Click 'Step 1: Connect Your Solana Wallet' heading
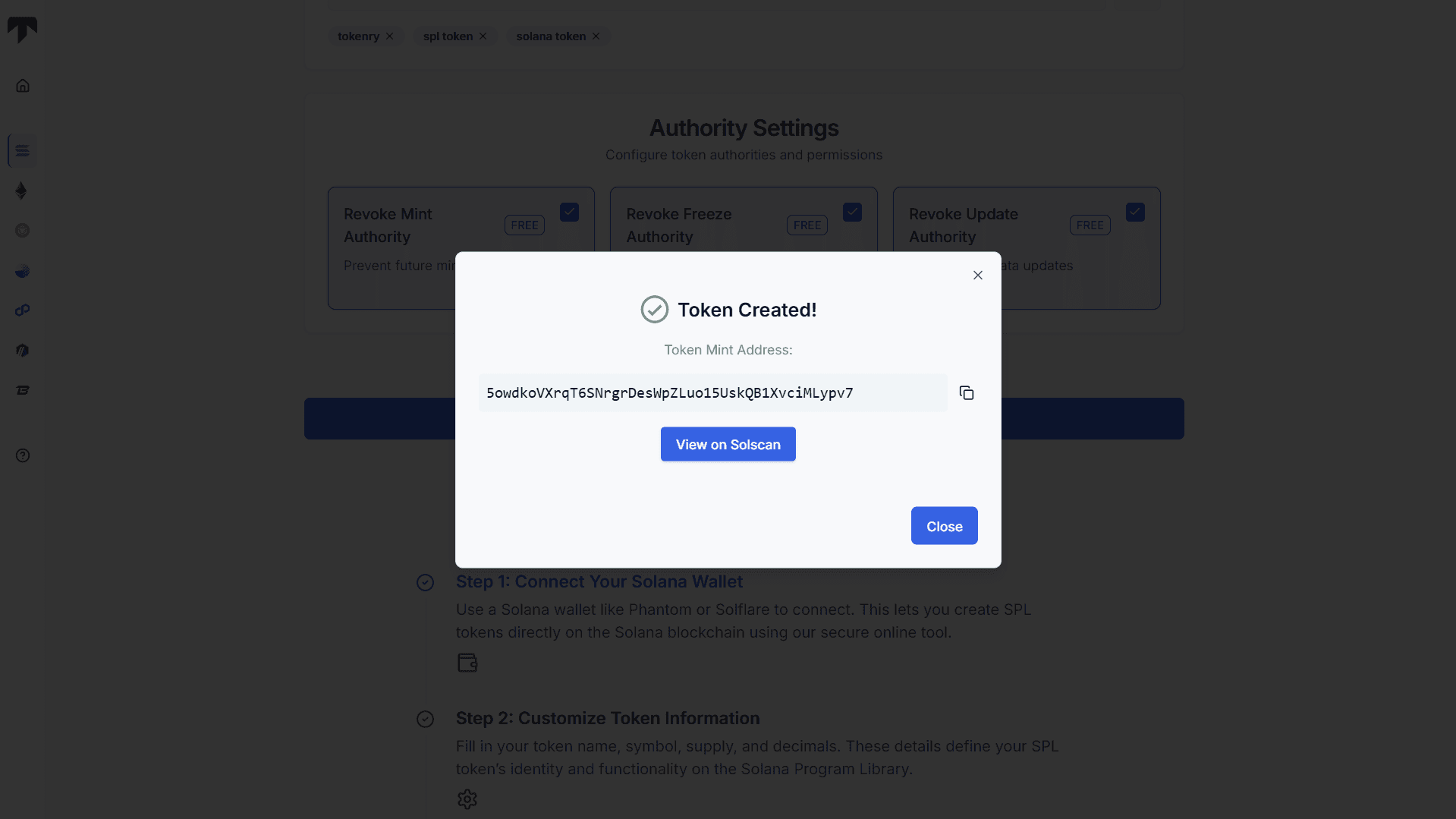This screenshot has height=819, width=1456. tap(599, 581)
